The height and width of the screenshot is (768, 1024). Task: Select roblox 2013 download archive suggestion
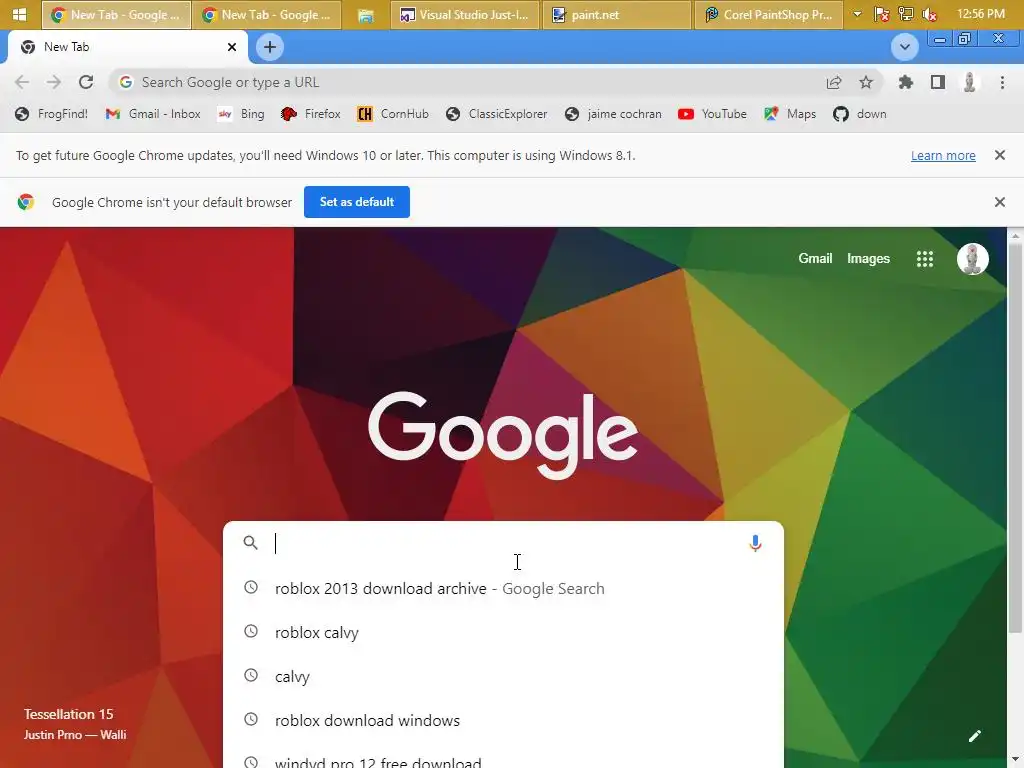pos(503,588)
